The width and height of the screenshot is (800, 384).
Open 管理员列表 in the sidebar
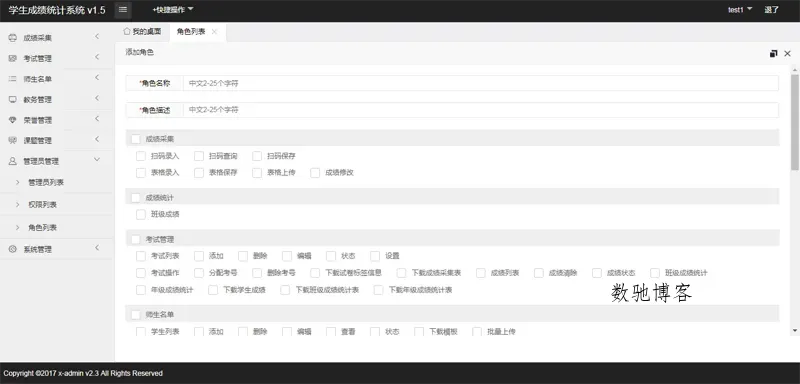(46, 183)
